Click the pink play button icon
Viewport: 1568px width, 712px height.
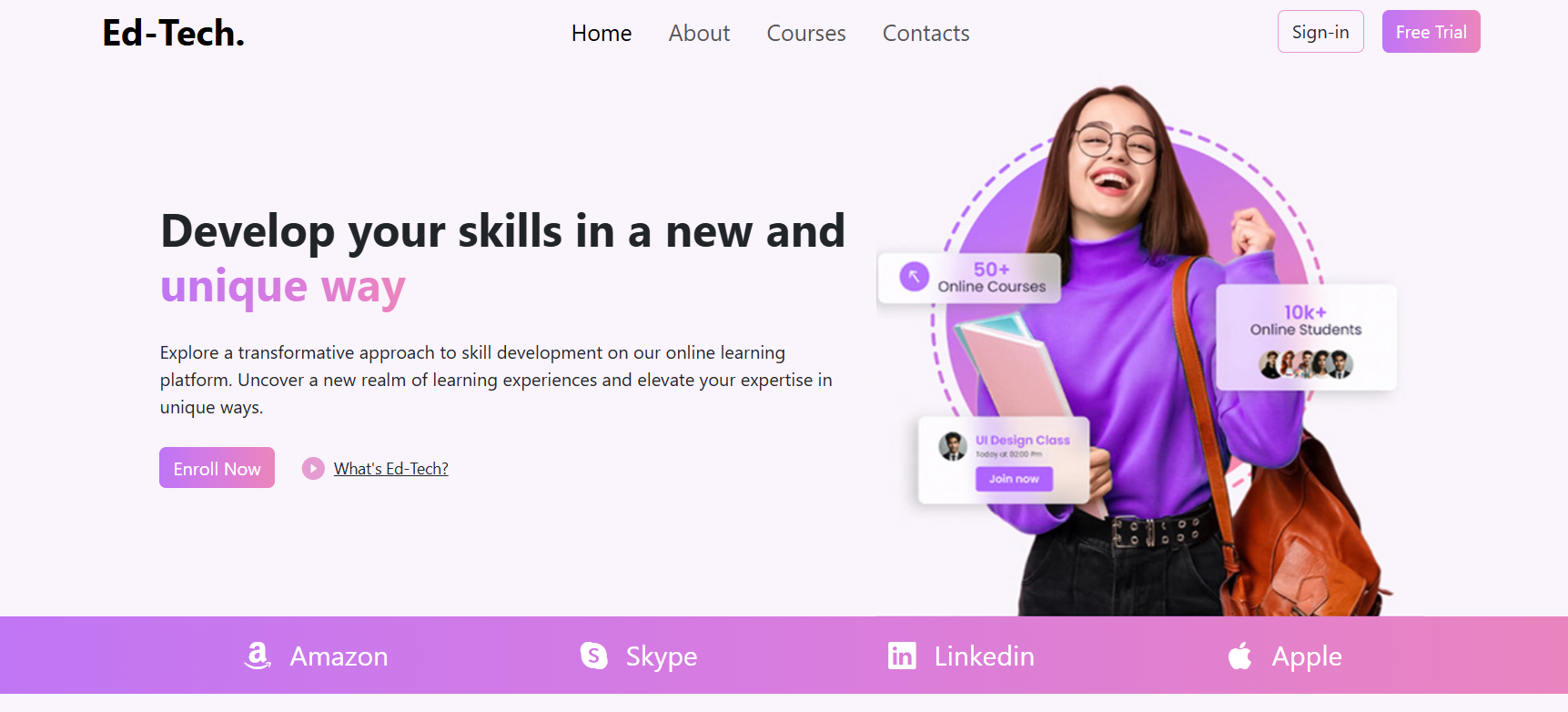313,469
